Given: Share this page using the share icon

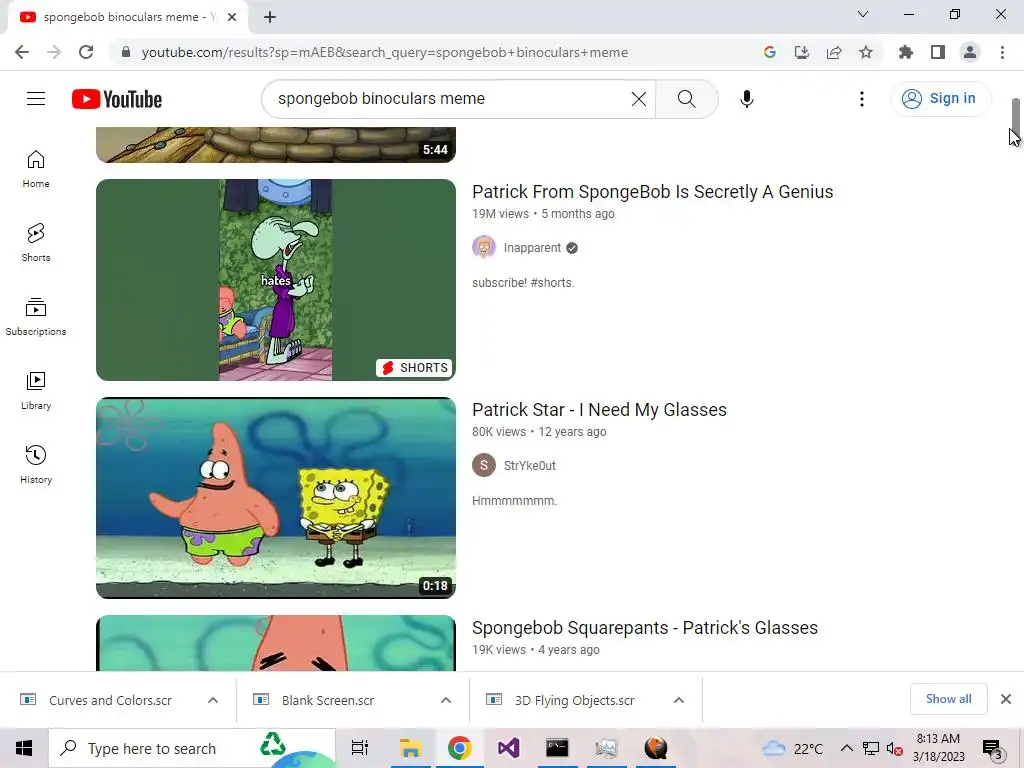Looking at the screenshot, I should tap(834, 52).
